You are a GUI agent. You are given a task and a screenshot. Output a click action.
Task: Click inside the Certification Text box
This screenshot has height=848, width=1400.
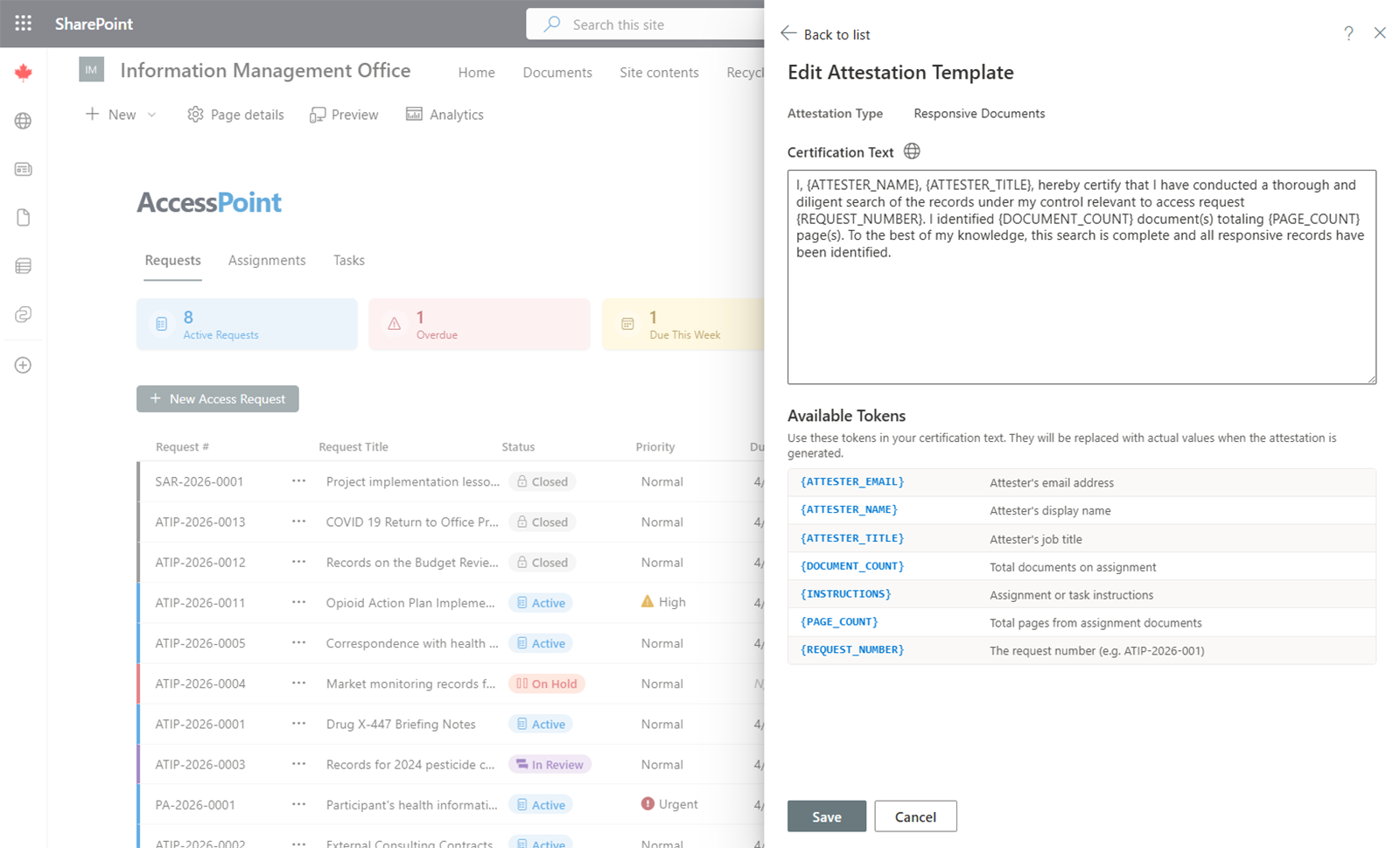[x=1081, y=315]
